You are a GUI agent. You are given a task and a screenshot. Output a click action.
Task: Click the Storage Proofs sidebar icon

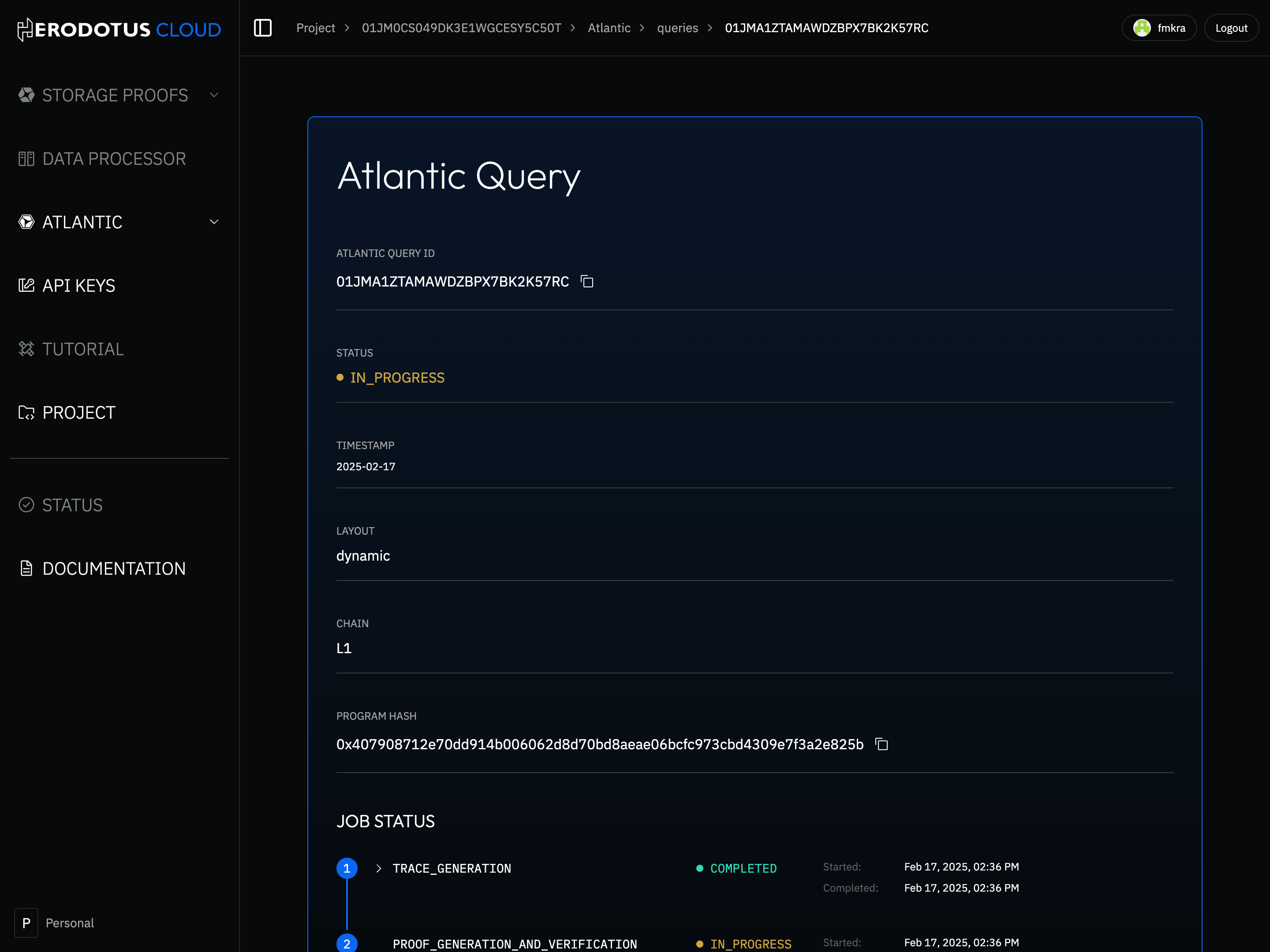coord(26,95)
